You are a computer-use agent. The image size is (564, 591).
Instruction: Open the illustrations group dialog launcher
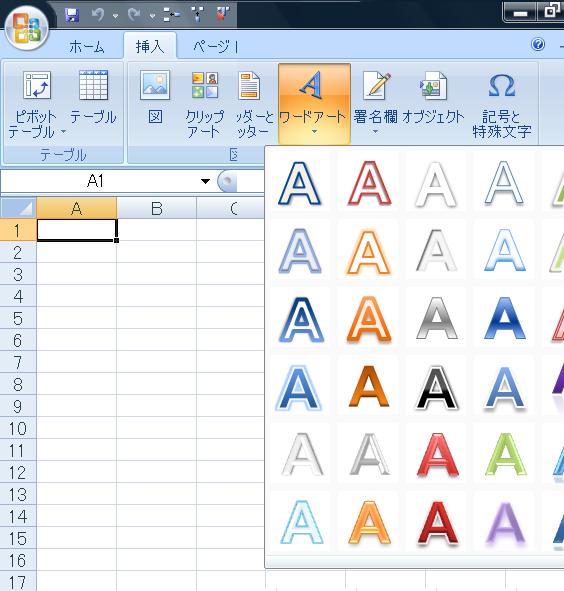point(233,155)
